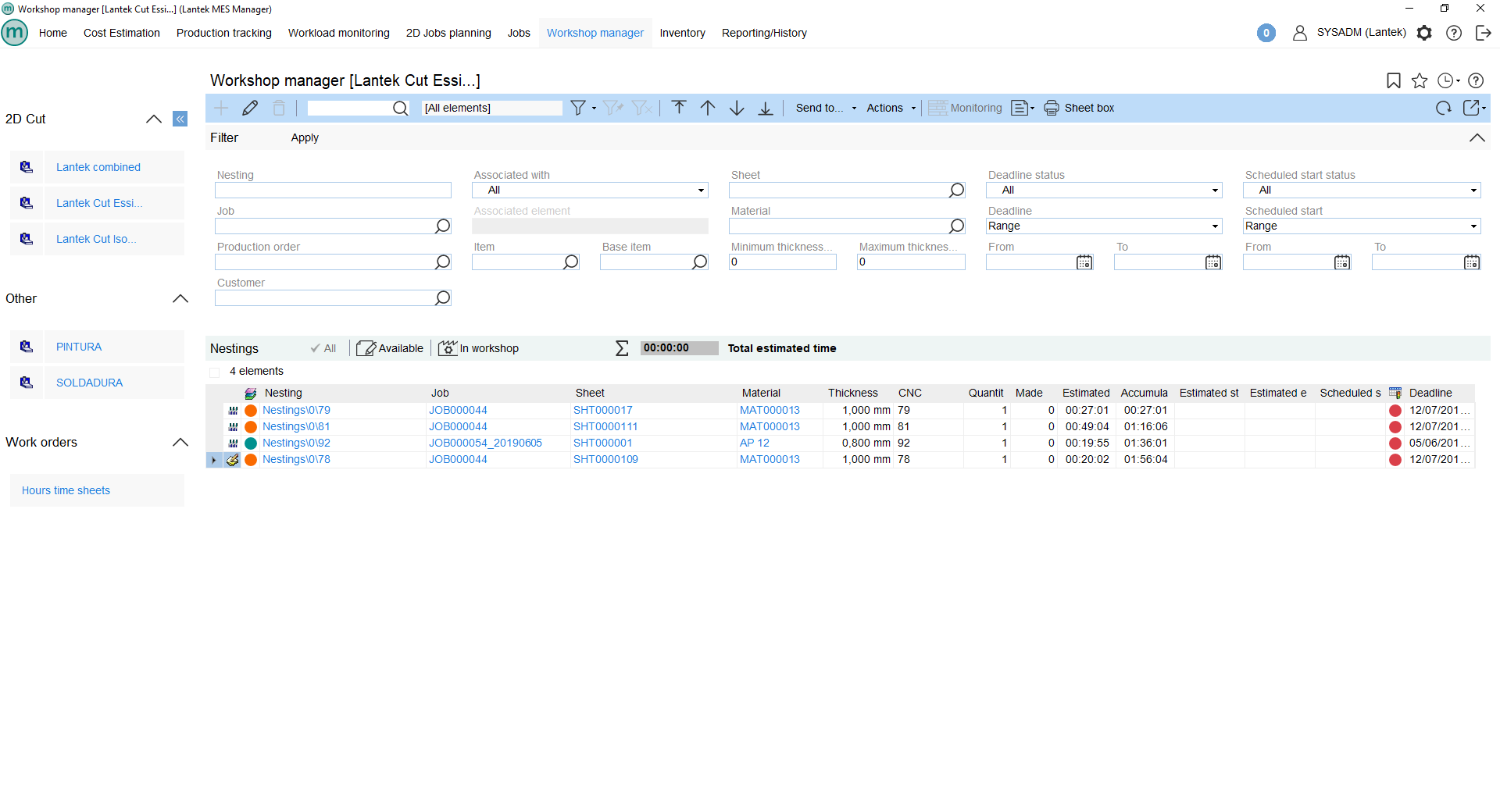Open the Production tracking menu
The height and width of the screenshot is (812, 1500).
point(223,33)
